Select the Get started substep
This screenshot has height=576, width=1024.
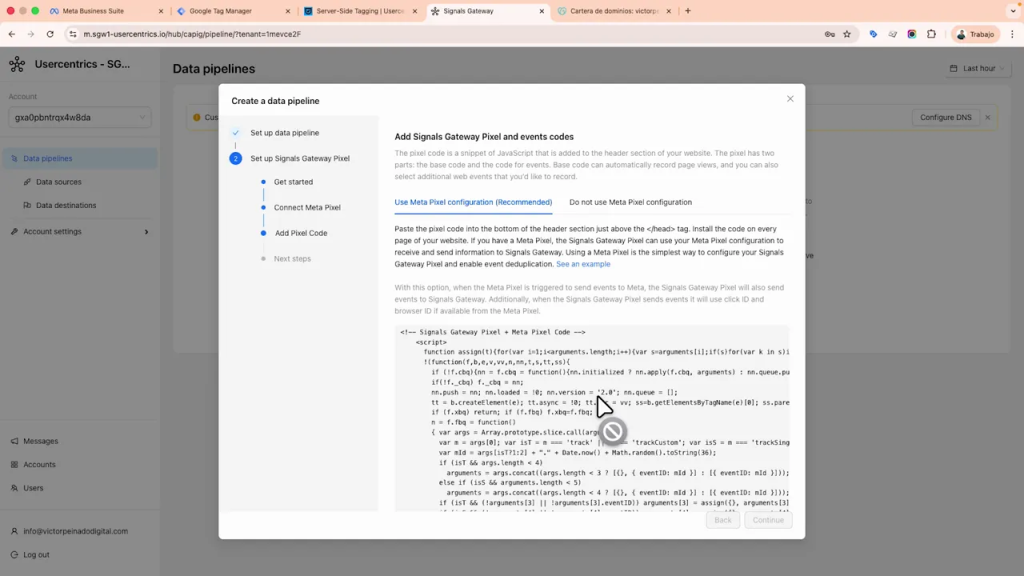click(293, 182)
